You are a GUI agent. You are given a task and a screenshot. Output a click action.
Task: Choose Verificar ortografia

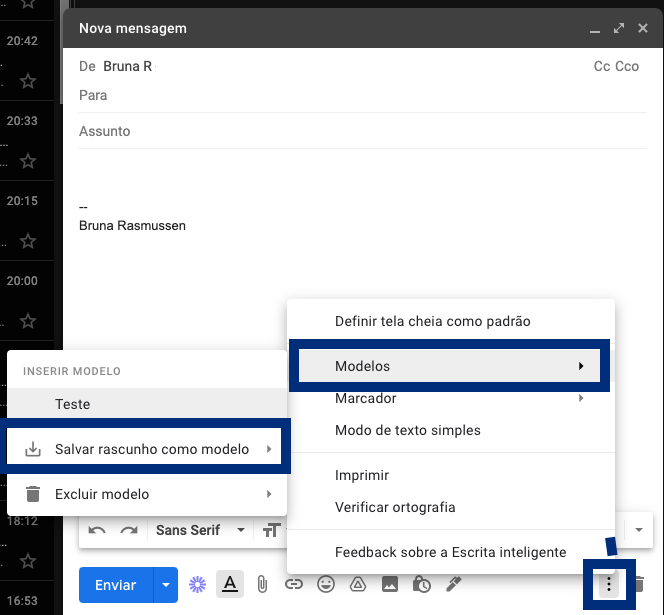[x=451, y=507]
